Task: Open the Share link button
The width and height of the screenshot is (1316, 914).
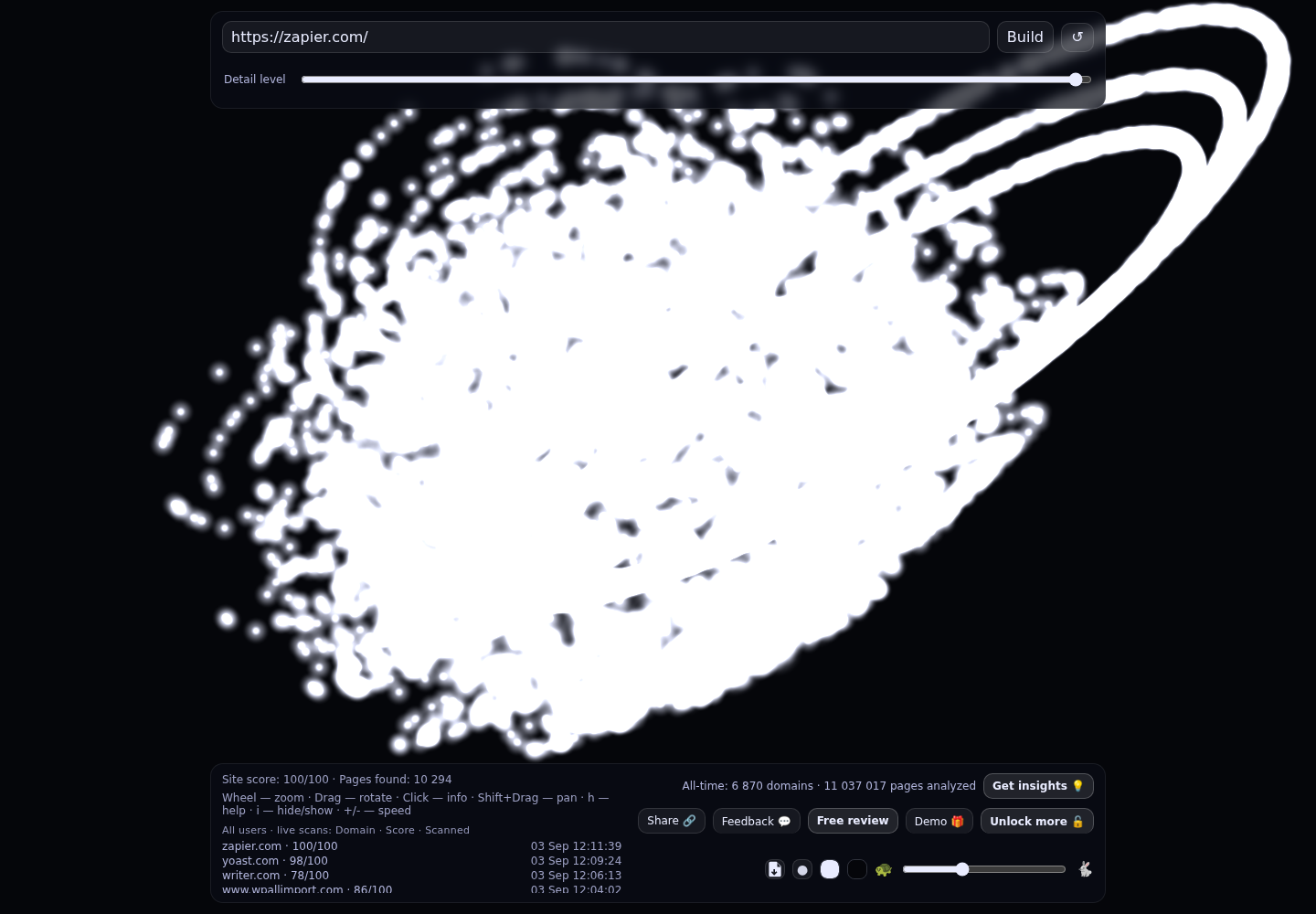Action: click(x=671, y=821)
